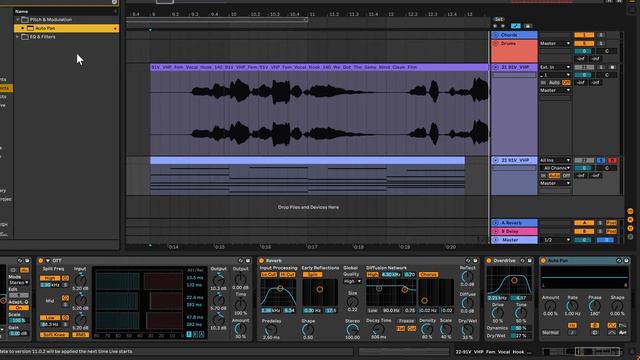Expand the Auto Pan browser folder
This screenshot has height=360, width=640.
(x=23, y=28)
